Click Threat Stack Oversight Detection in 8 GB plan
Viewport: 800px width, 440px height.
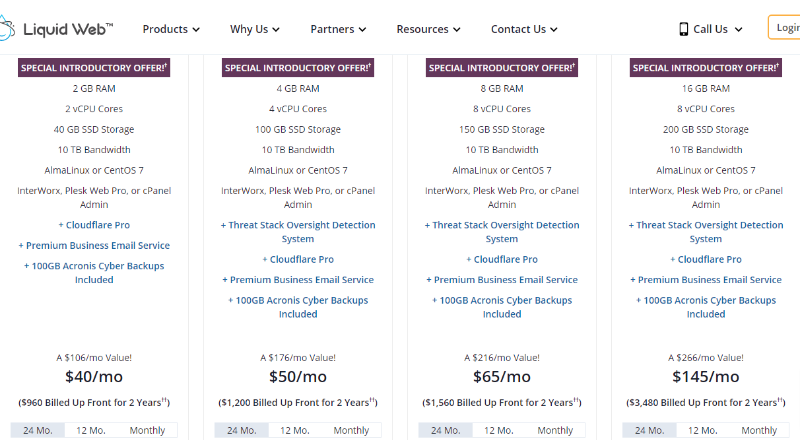click(502, 232)
